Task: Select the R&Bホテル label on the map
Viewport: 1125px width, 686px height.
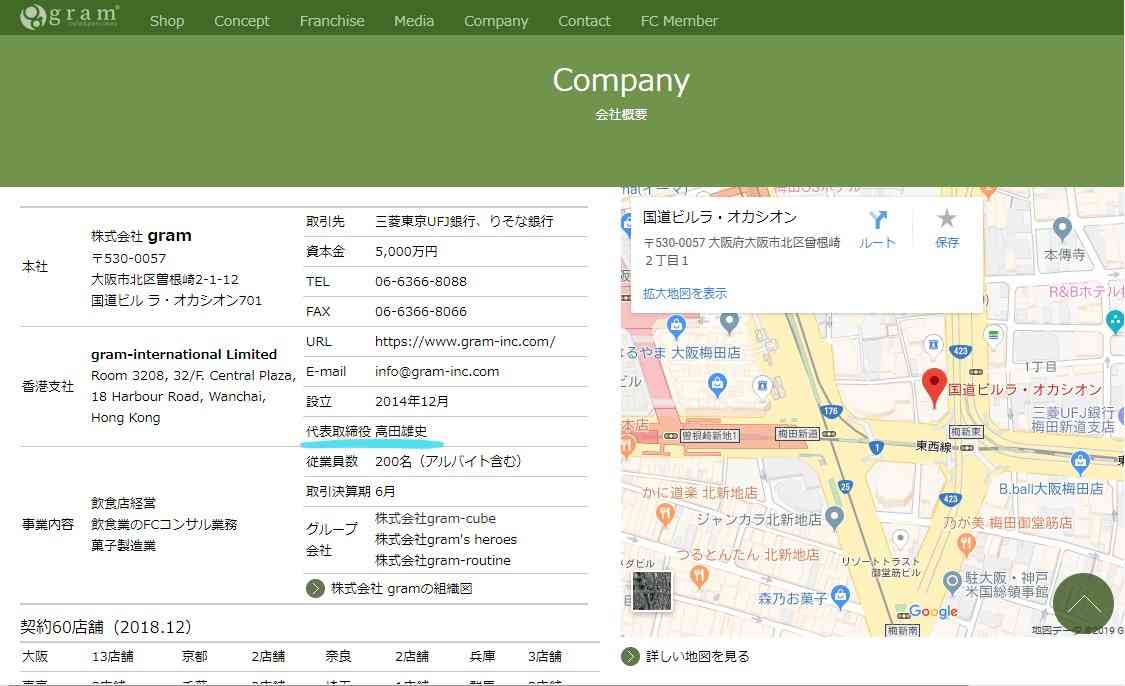Action: click(1086, 292)
